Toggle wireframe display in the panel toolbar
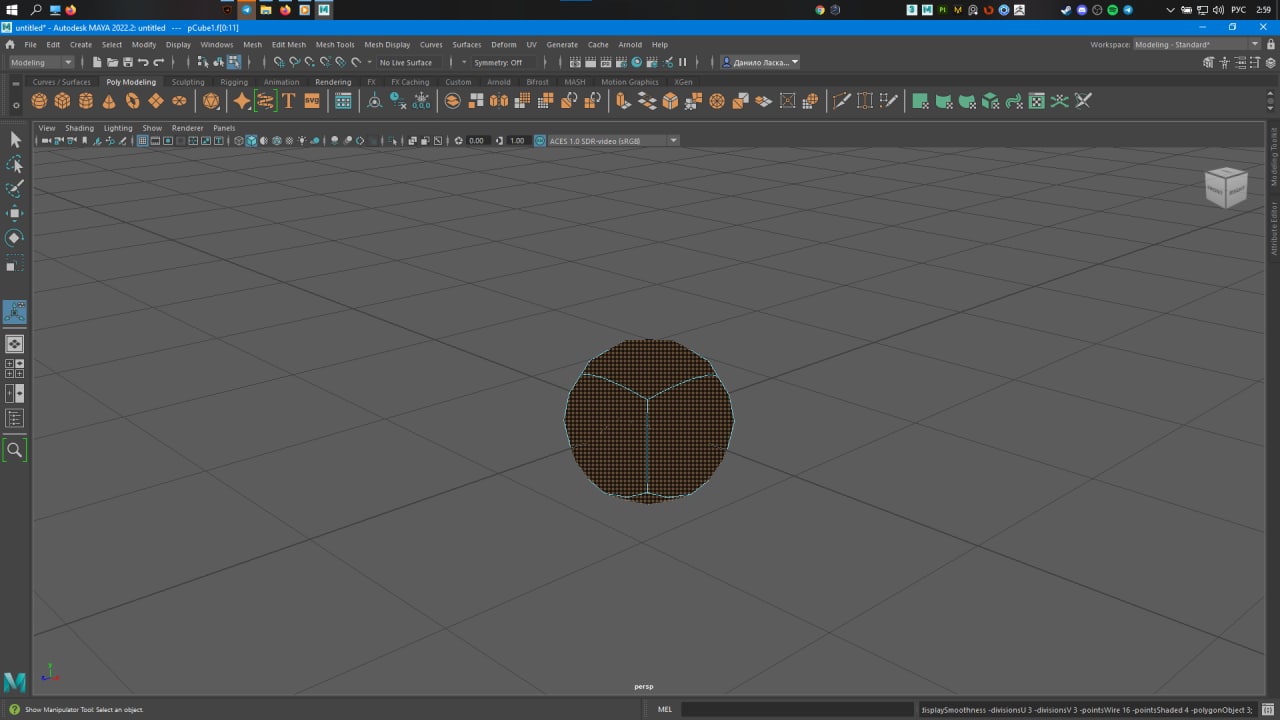 (x=238, y=141)
